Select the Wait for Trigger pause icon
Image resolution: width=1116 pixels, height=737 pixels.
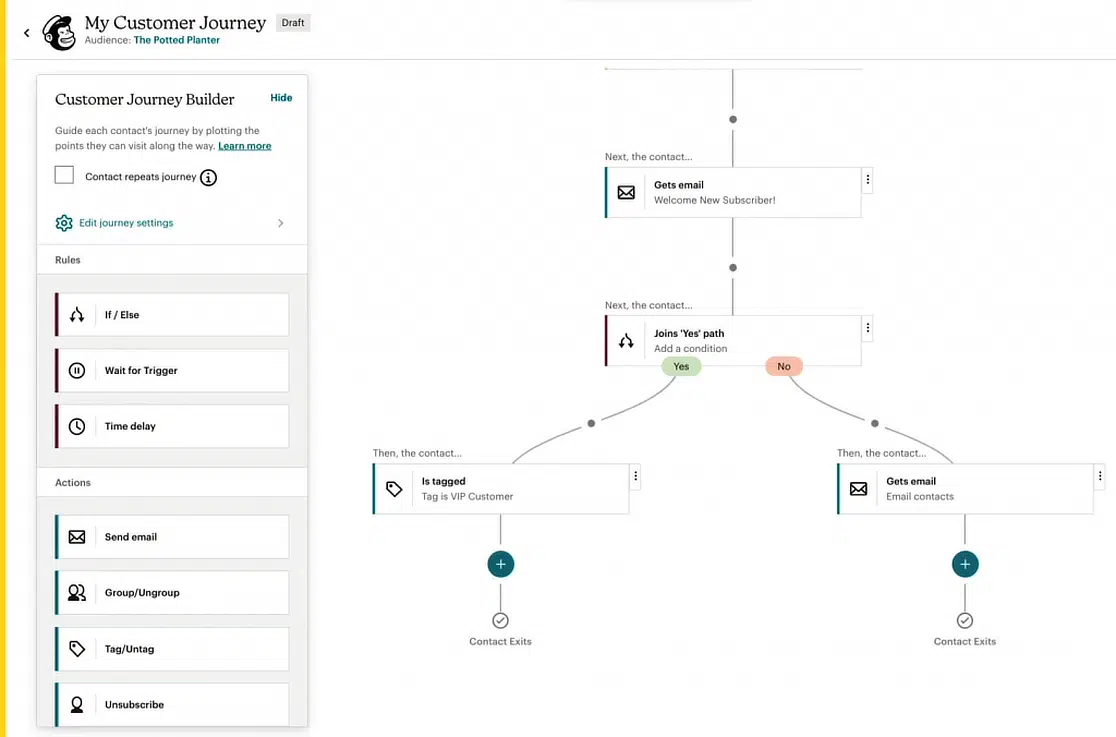tap(77, 370)
